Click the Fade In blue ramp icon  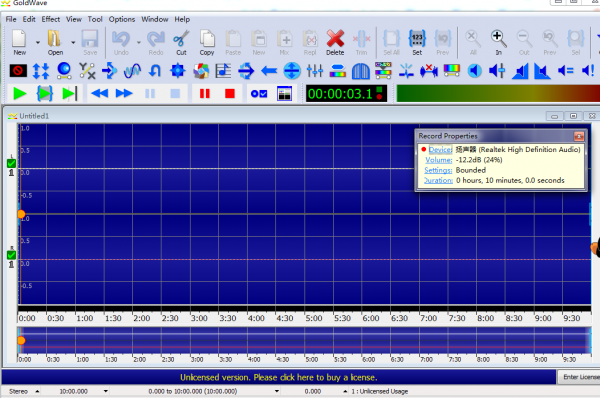(x=520, y=71)
